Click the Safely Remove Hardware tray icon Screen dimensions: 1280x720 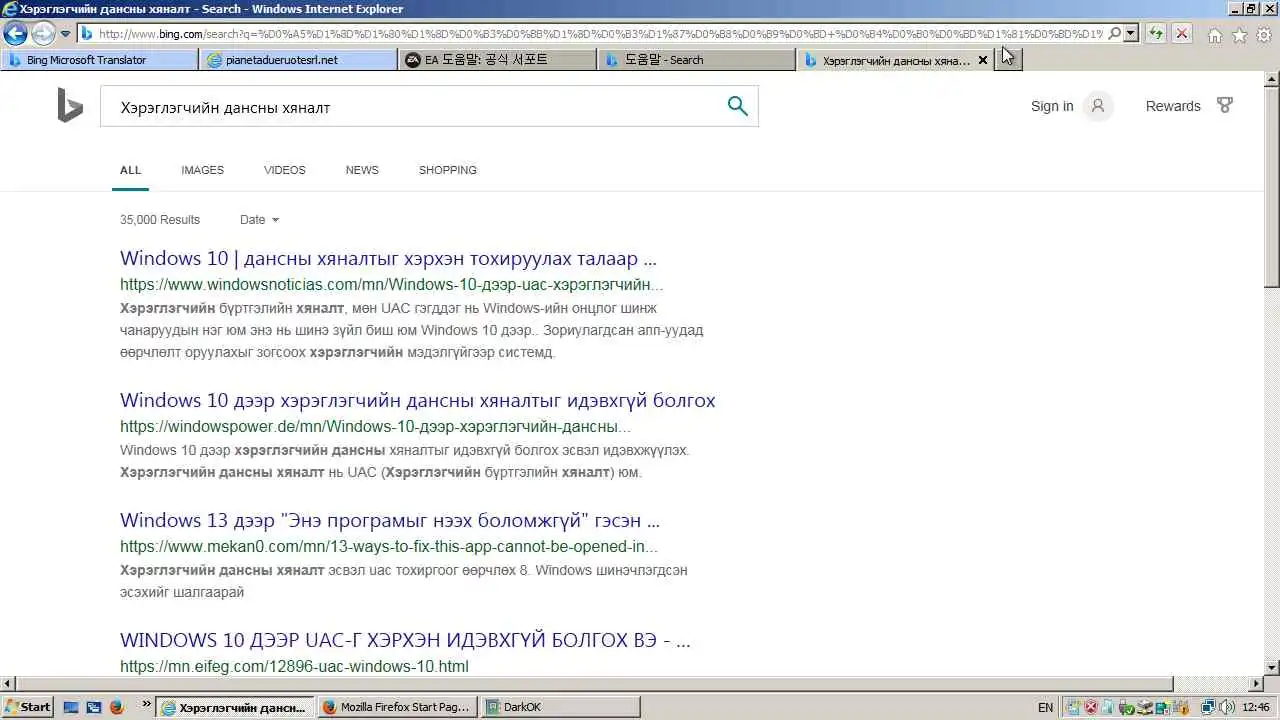1125,708
